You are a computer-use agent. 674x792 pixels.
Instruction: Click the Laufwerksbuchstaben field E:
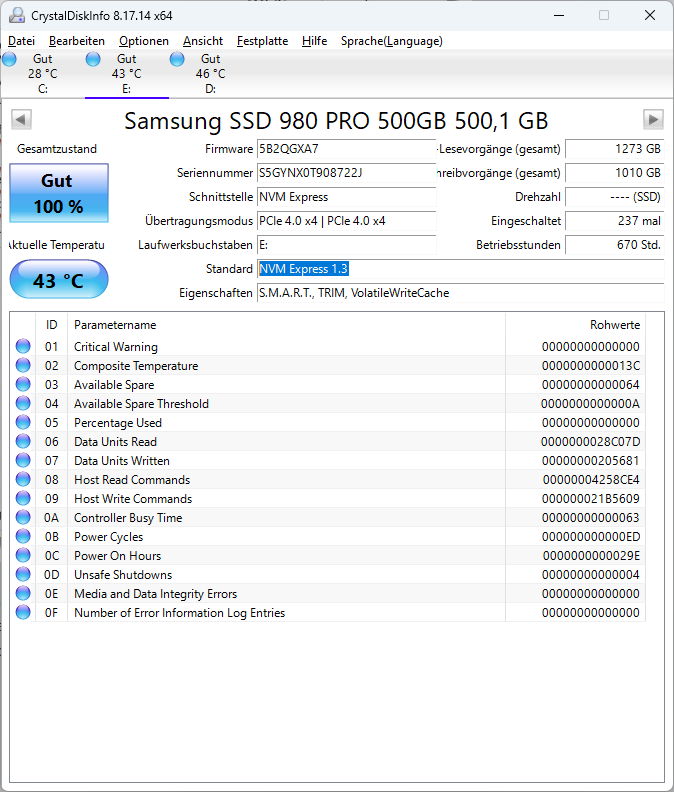point(346,245)
